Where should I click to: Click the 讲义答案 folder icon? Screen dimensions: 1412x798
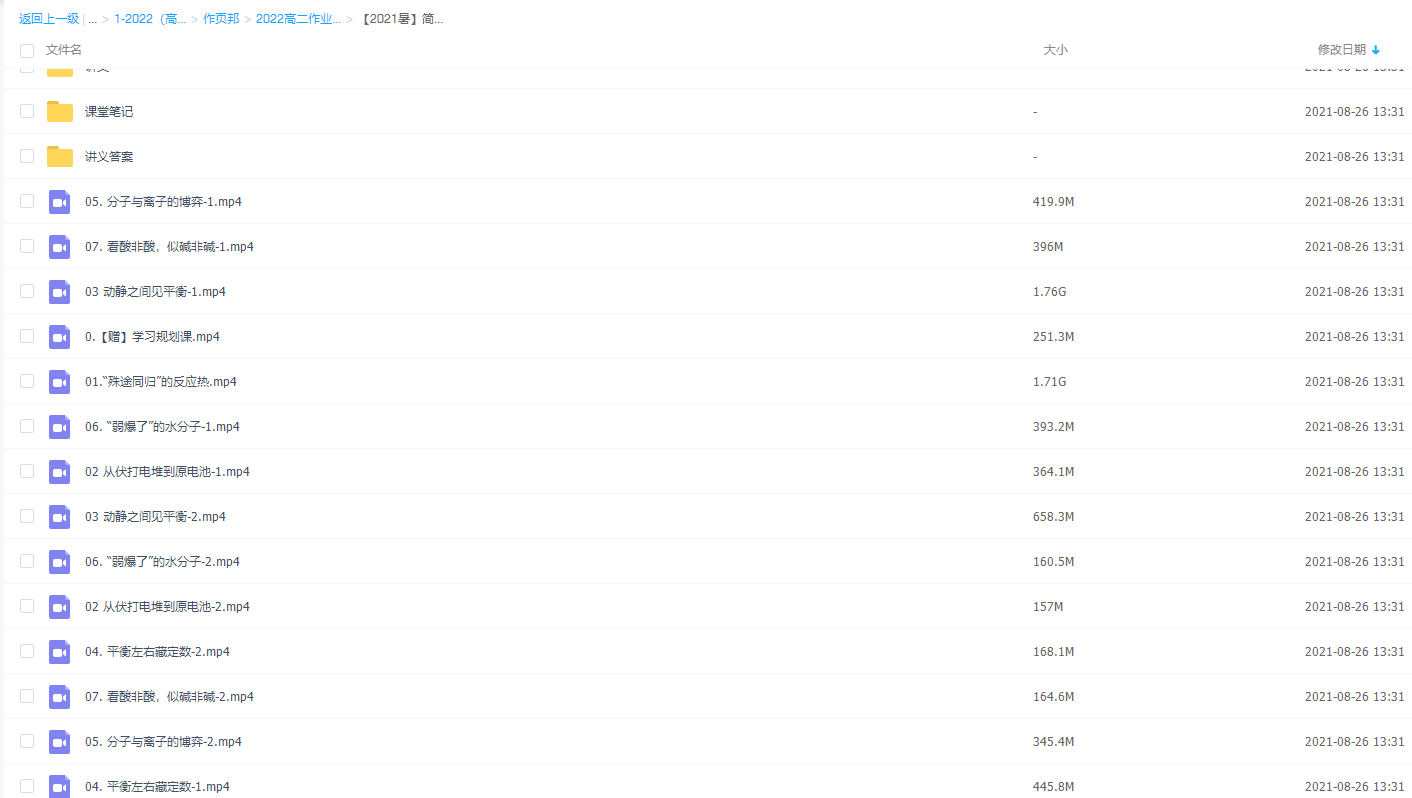coord(60,157)
